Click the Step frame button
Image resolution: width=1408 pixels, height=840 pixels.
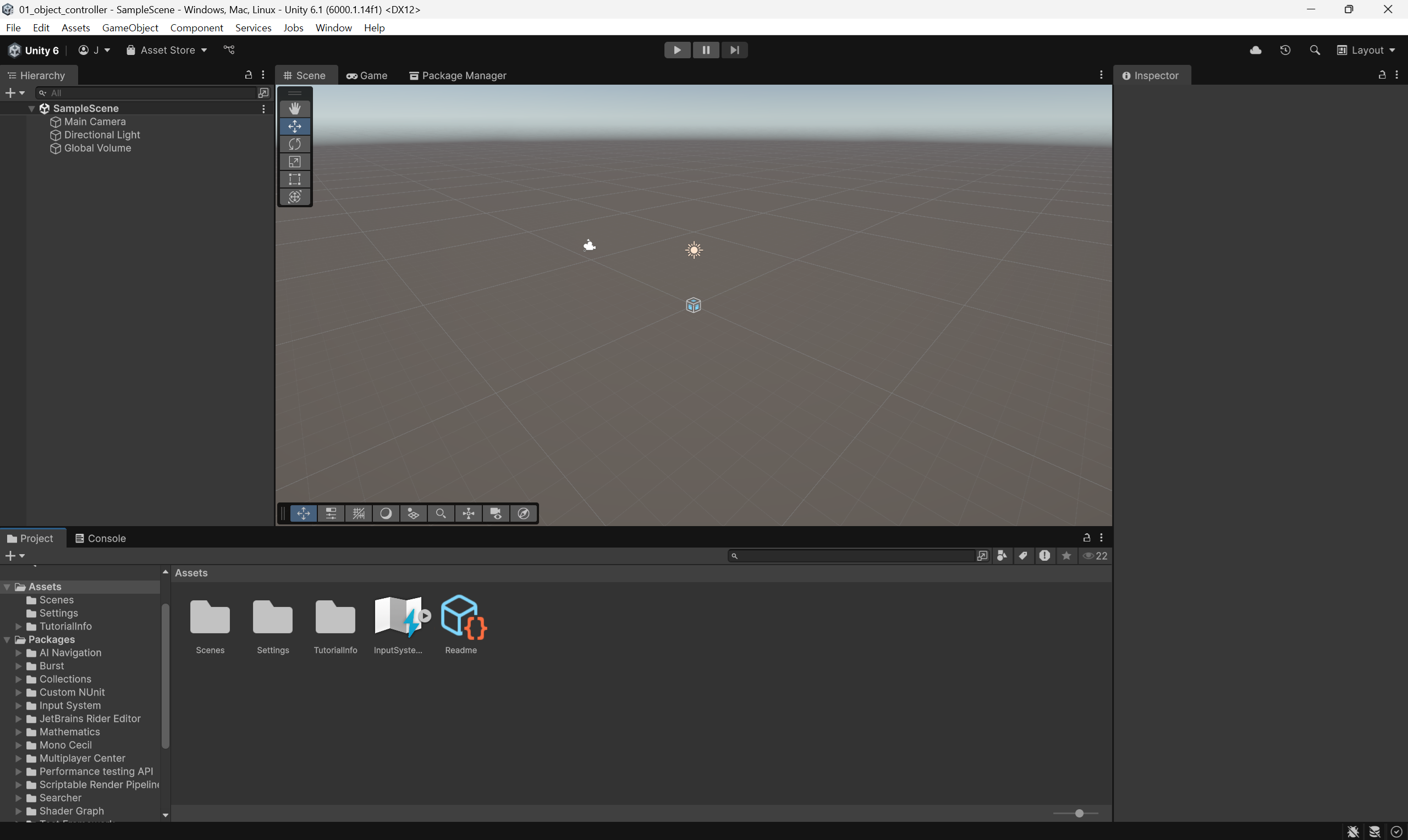click(x=734, y=50)
